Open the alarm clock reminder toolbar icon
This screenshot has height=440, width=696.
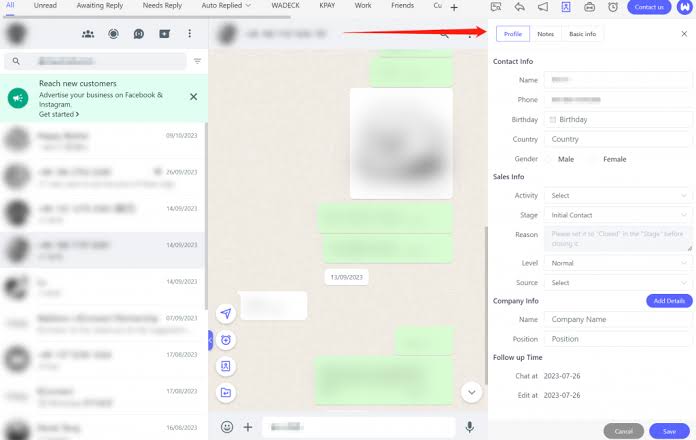(613, 7)
